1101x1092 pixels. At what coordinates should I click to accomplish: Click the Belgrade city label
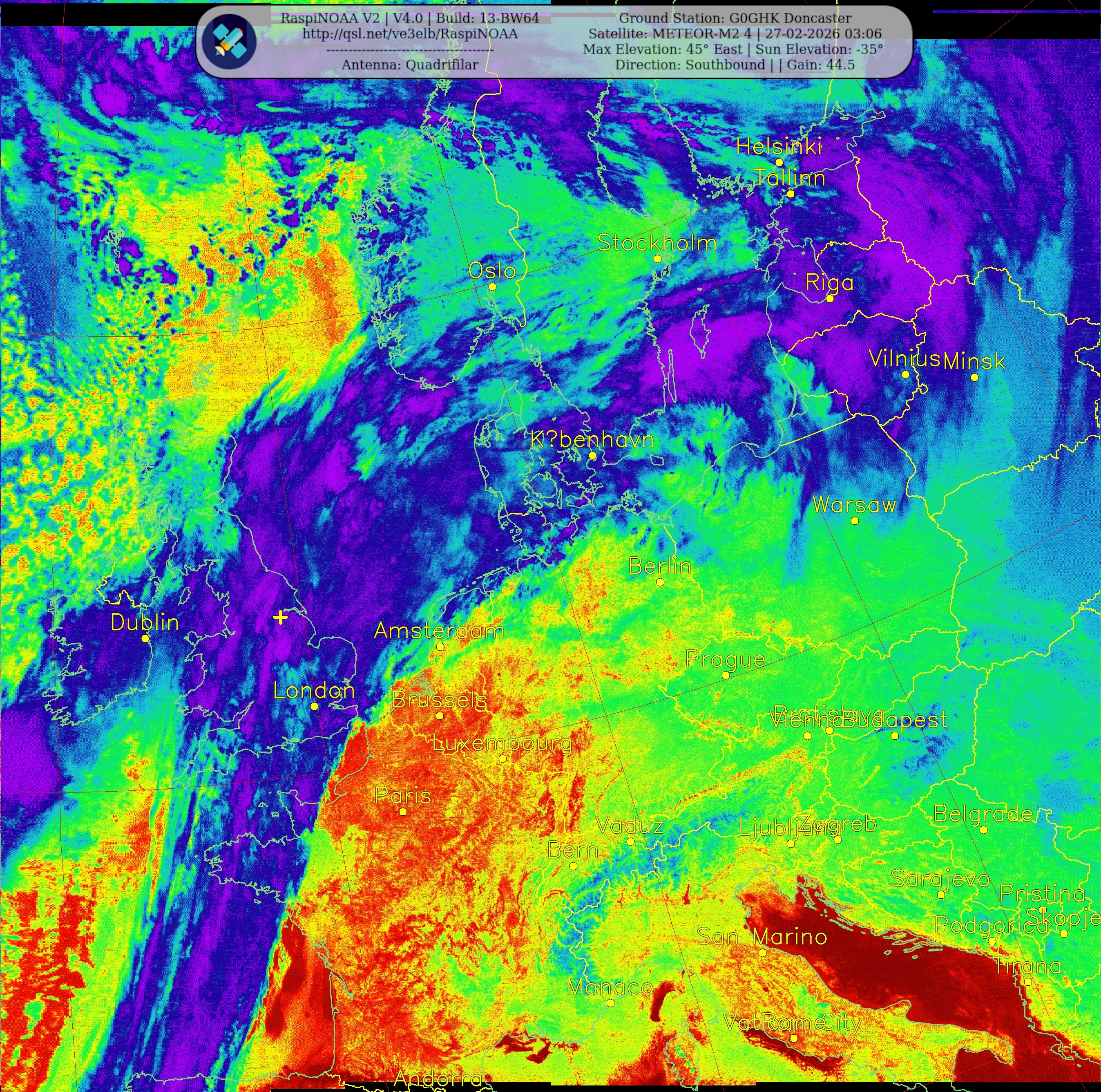[x=983, y=815]
